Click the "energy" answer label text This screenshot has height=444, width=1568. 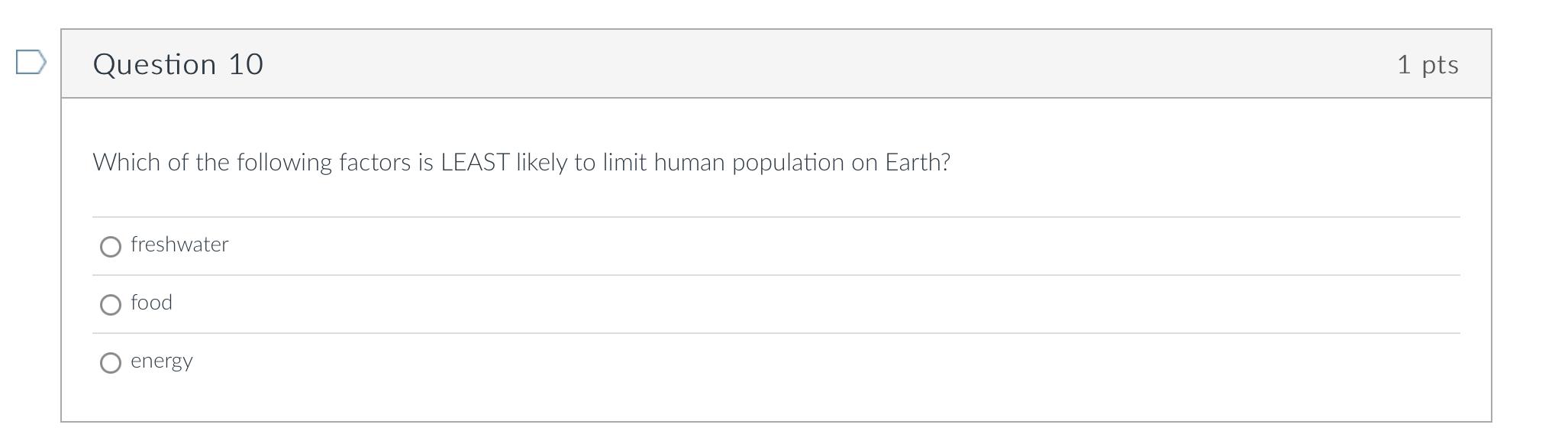pyautogui.click(x=161, y=361)
